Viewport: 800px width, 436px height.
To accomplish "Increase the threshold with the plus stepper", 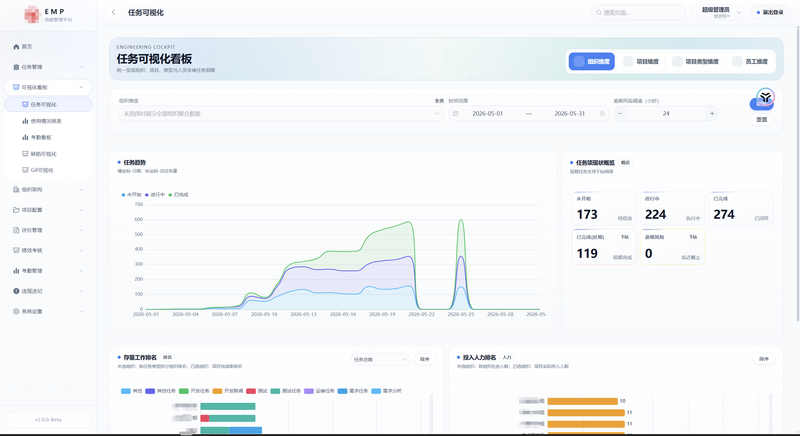I will coord(712,113).
